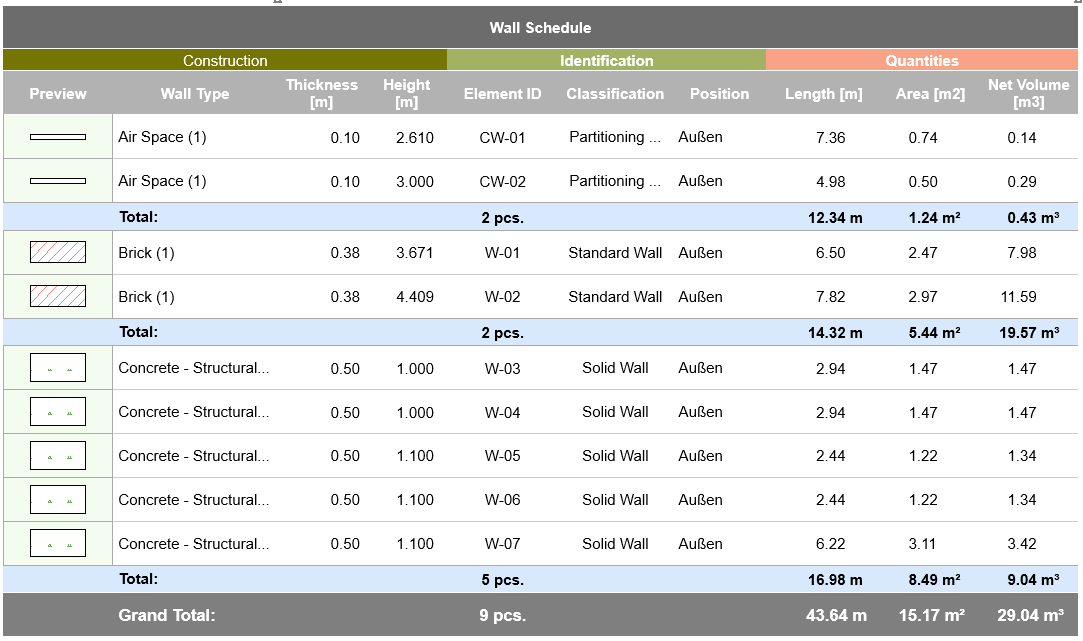1083x641 pixels.
Task: Click the W-06 Concrete wall preview
Action: tap(57, 499)
